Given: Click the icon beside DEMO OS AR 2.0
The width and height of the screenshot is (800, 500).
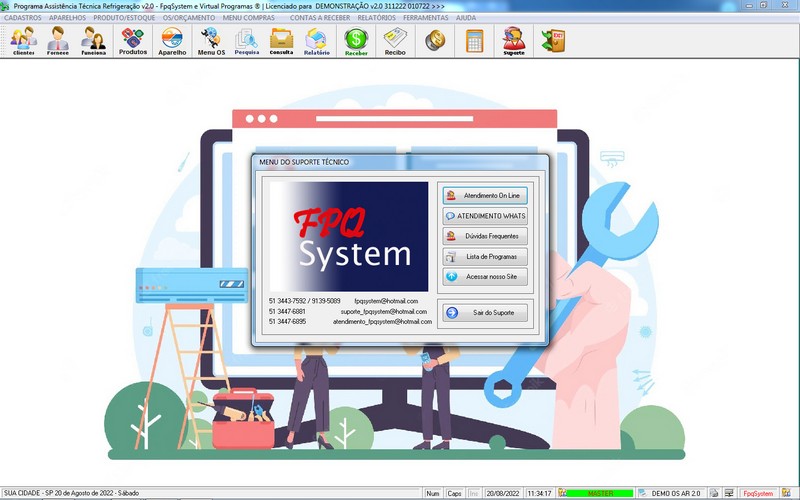Looking at the screenshot, I should (x=643, y=493).
